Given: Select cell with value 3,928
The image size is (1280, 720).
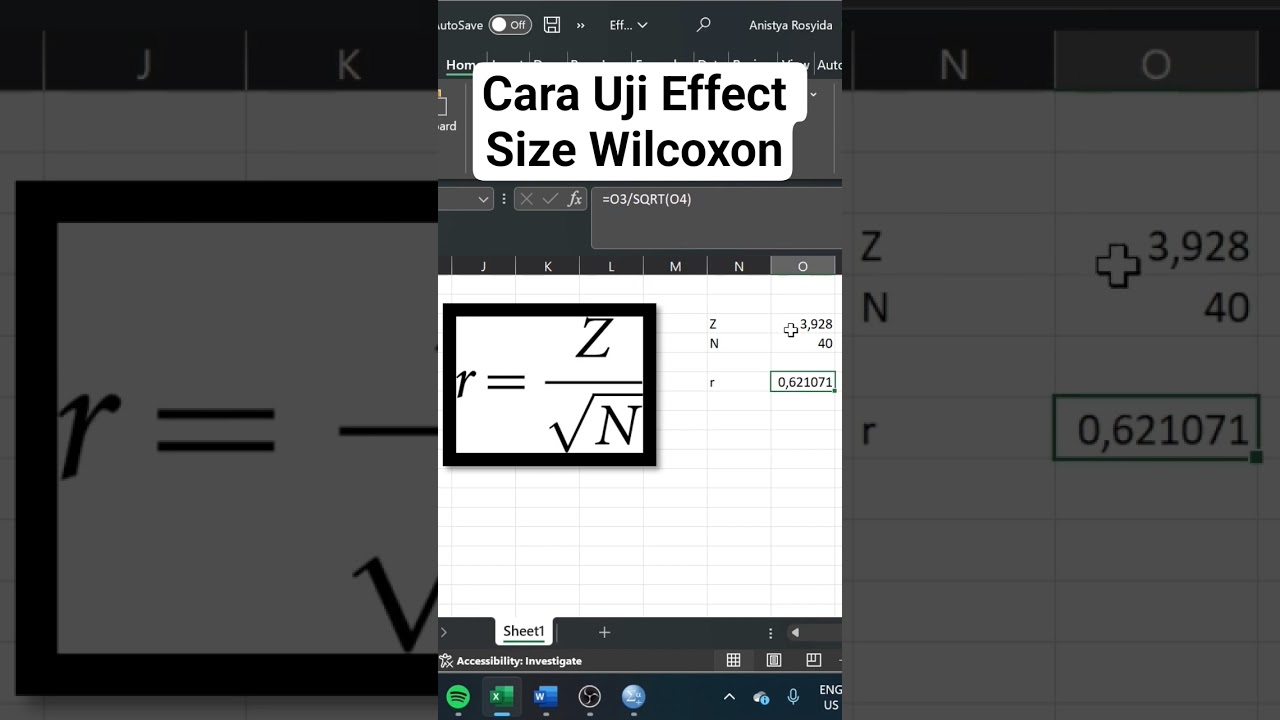Looking at the screenshot, I should tap(803, 324).
